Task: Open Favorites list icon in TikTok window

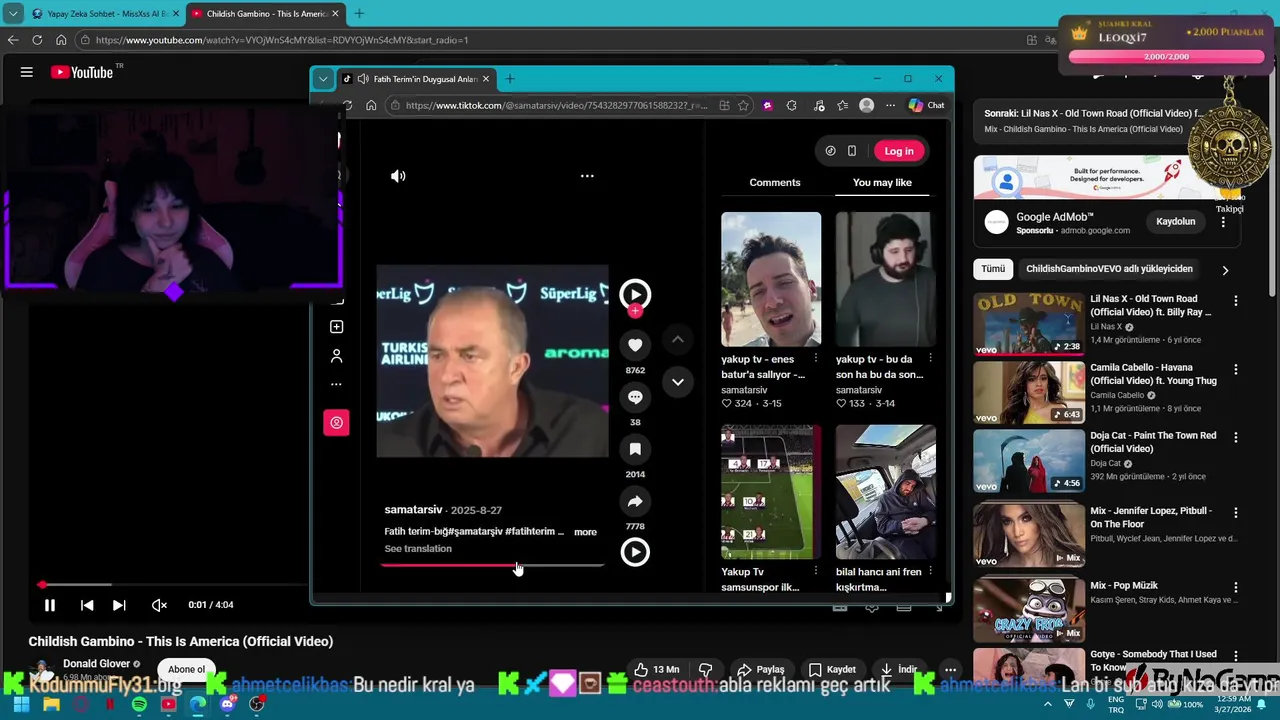Action: click(x=843, y=105)
